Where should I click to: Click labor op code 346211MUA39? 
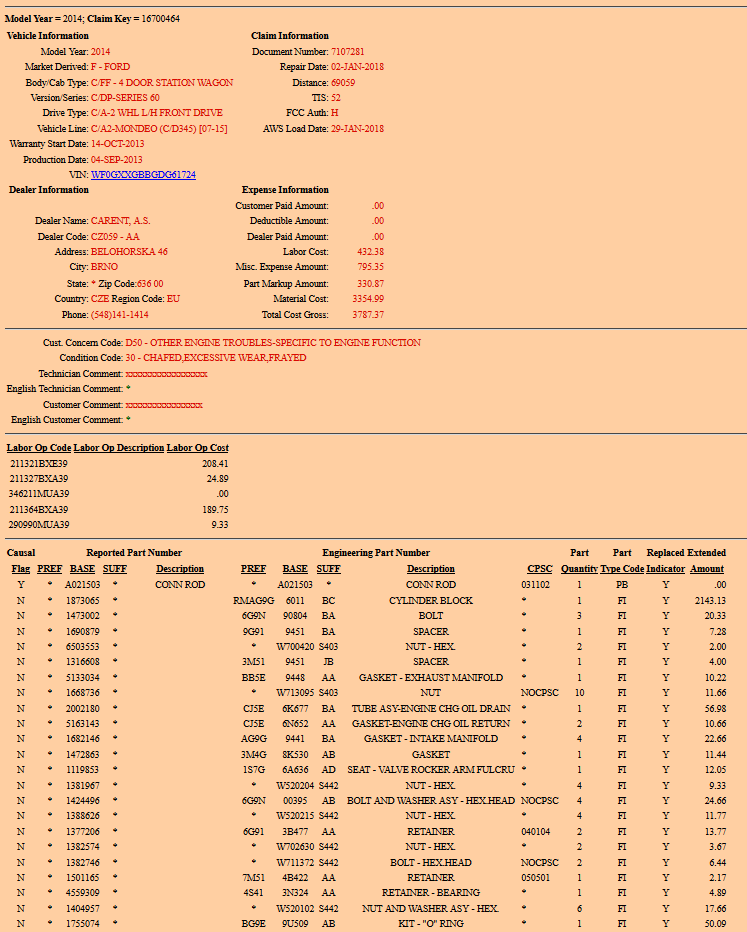39,494
